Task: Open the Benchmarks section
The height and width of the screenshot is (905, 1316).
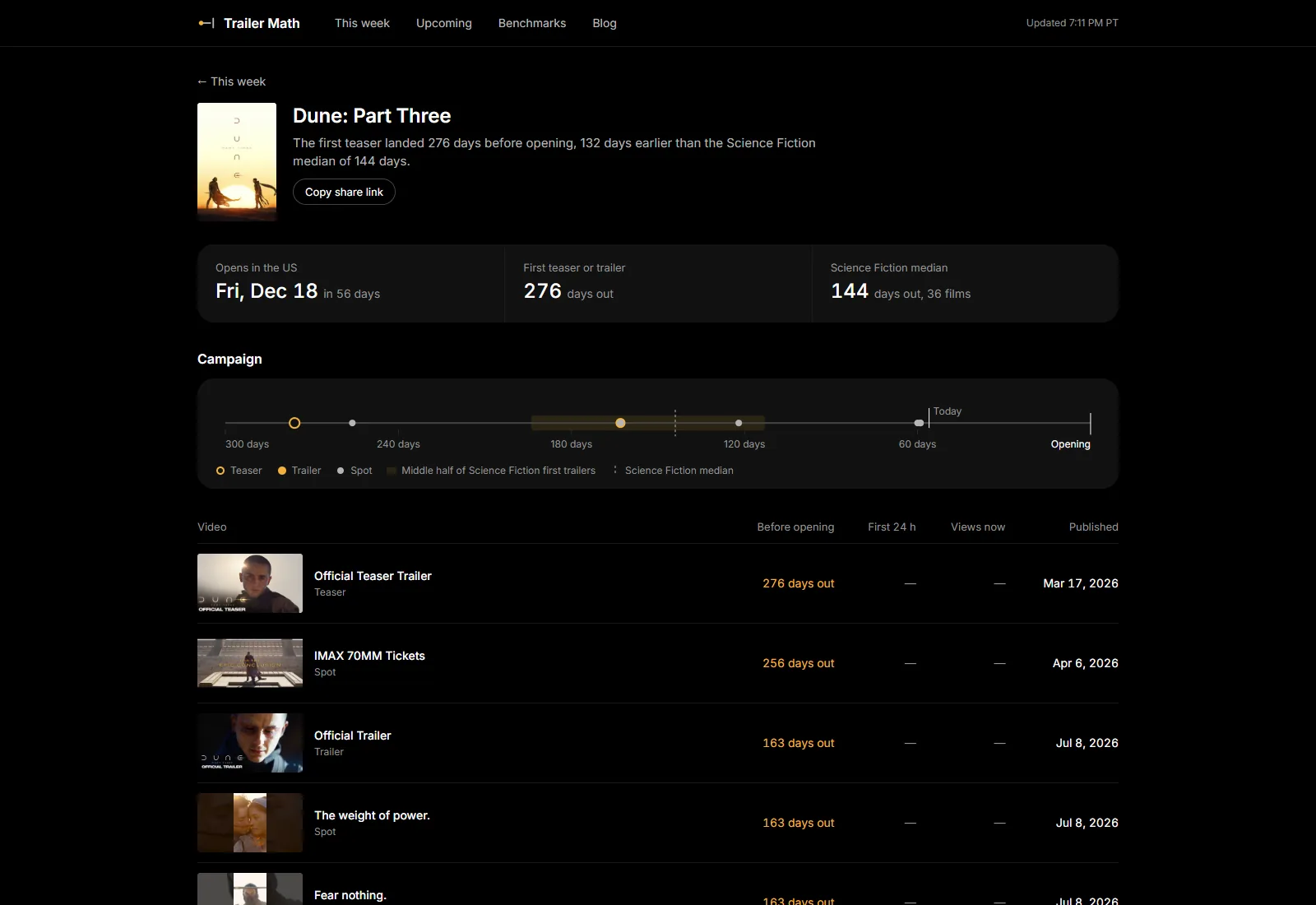Action: [x=532, y=23]
